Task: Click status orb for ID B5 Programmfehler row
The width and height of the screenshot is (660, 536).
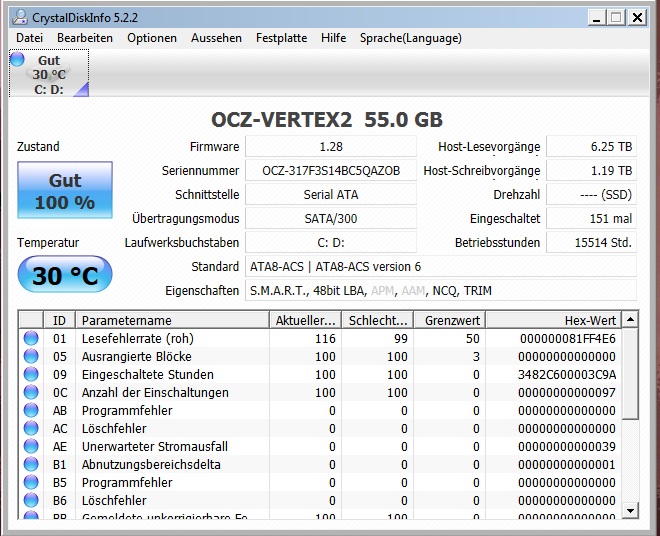Action: click(31, 482)
